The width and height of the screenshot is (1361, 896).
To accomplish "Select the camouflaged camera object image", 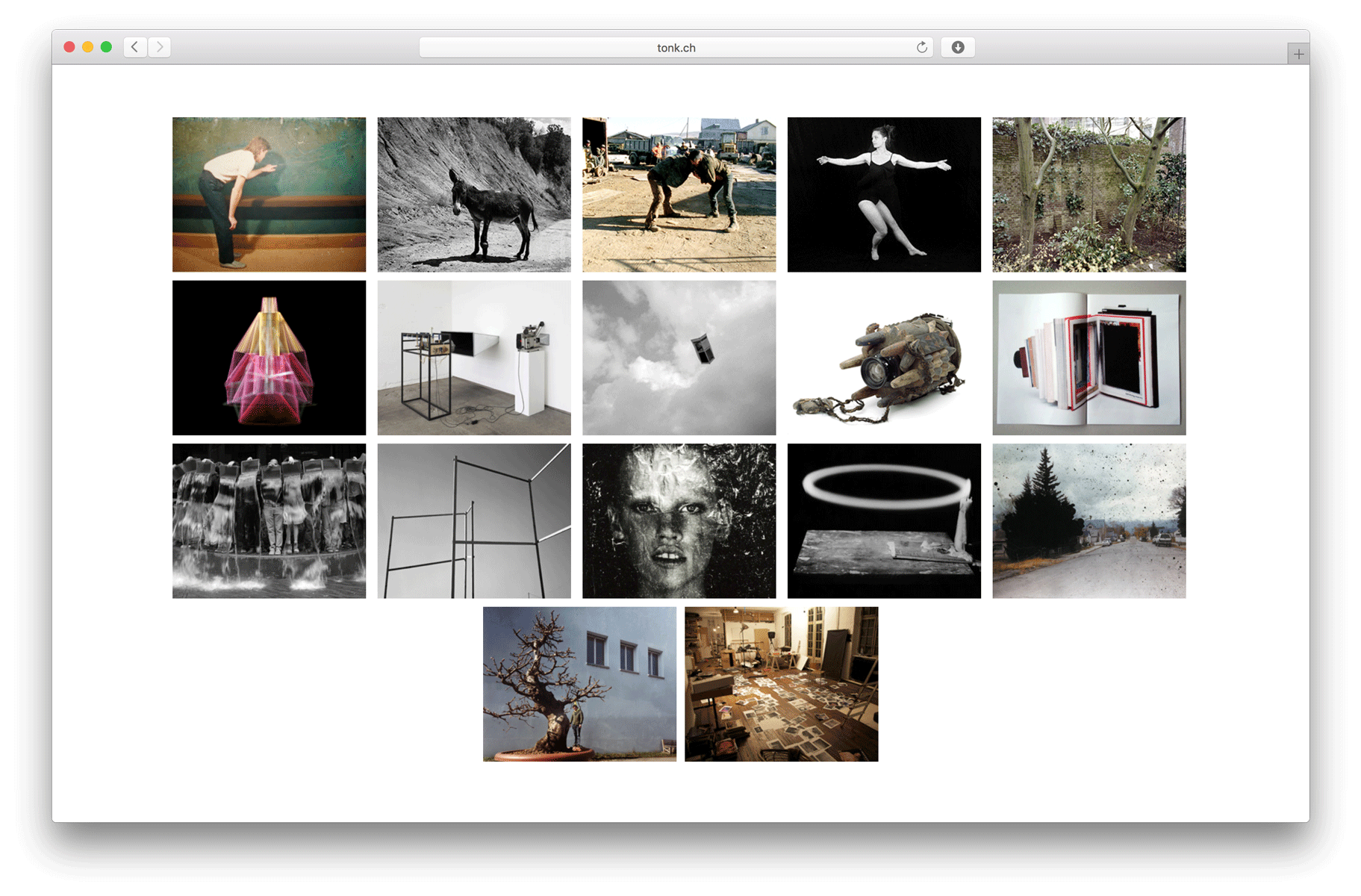I will (884, 358).
